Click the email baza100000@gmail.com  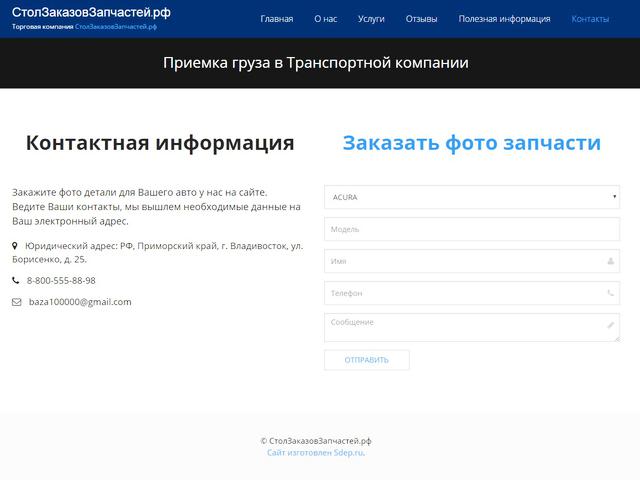tap(80, 302)
